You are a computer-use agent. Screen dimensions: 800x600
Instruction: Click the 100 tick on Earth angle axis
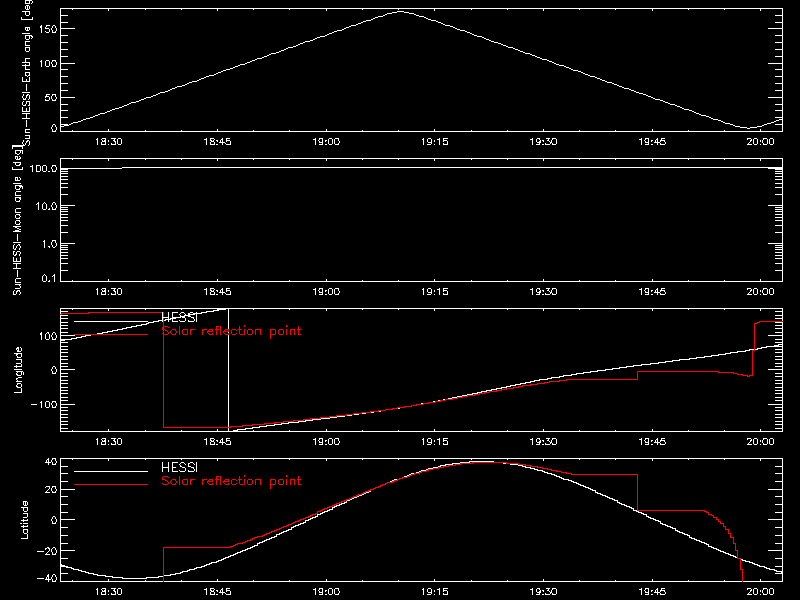point(48,64)
